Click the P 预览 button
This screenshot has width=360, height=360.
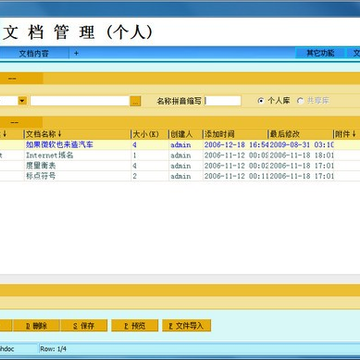(x=135, y=326)
